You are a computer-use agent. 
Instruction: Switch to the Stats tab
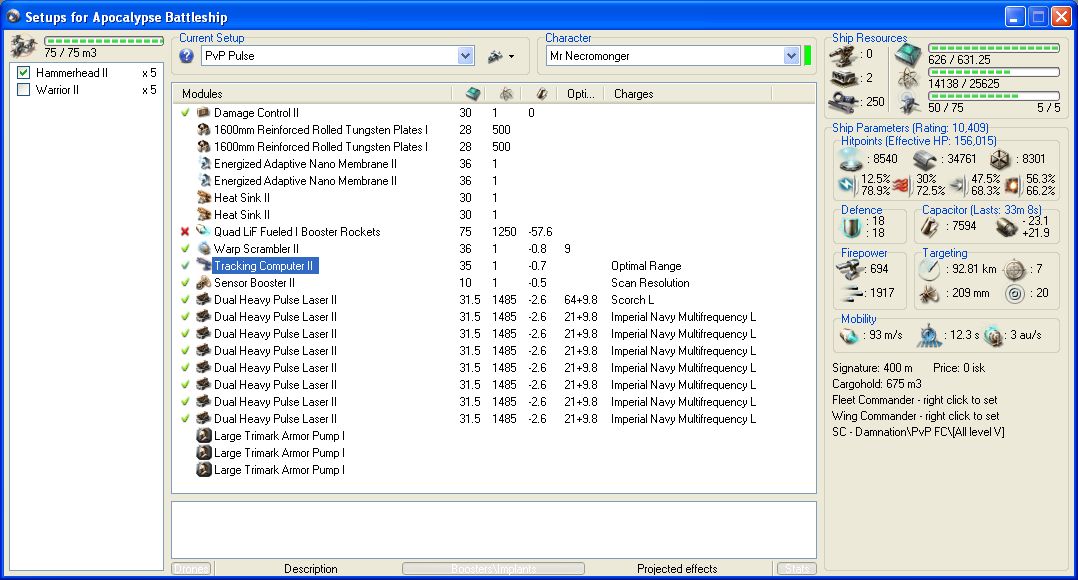pyautogui.click(x=798, y=569)
